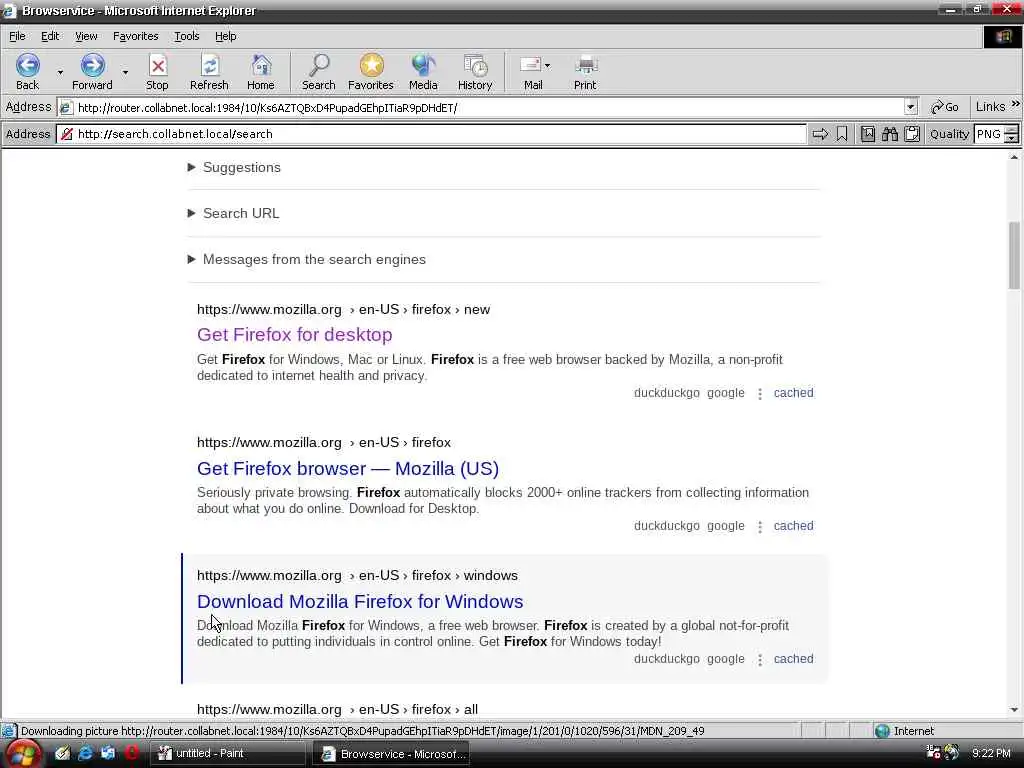Screen dimensions: 1024x768
Task: Open the Windows Start button
Action: [x=22, y=754]
